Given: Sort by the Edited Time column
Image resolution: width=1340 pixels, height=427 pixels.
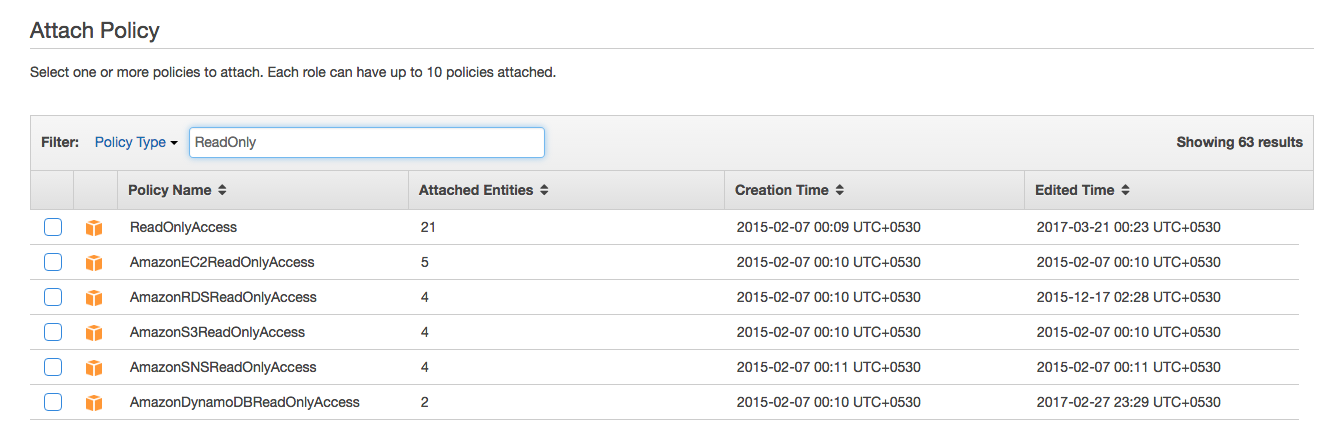Looking at the screenshot, I should (x=1082, y=190).
